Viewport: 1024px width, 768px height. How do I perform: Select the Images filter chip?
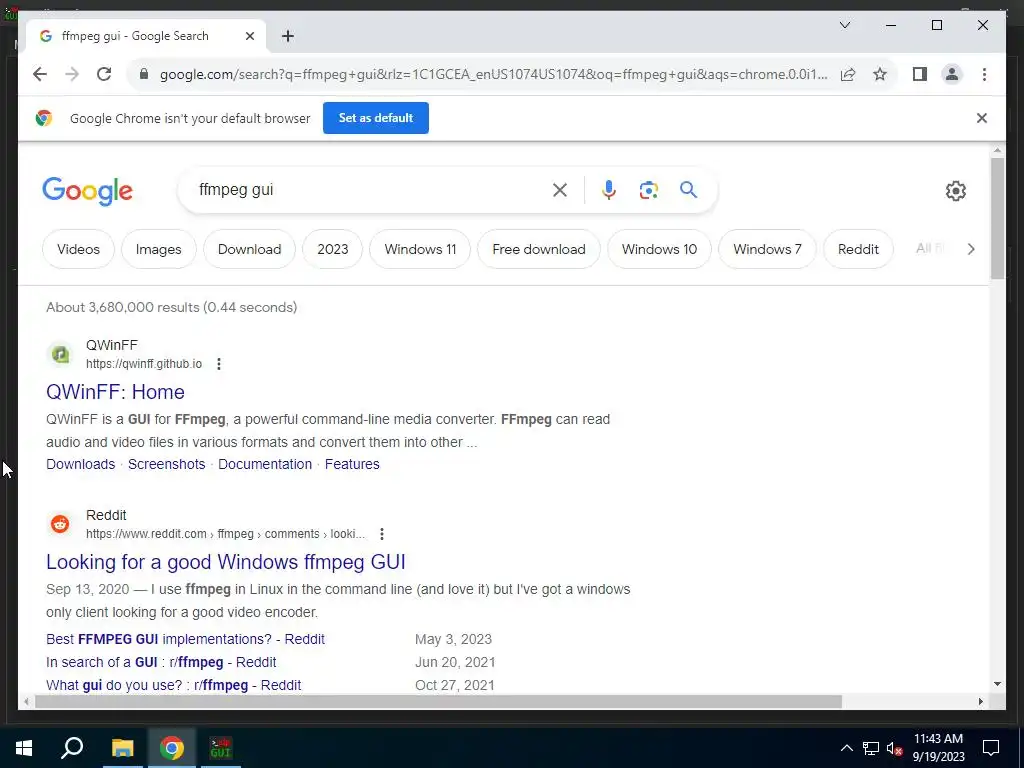(x=159, y=249)
